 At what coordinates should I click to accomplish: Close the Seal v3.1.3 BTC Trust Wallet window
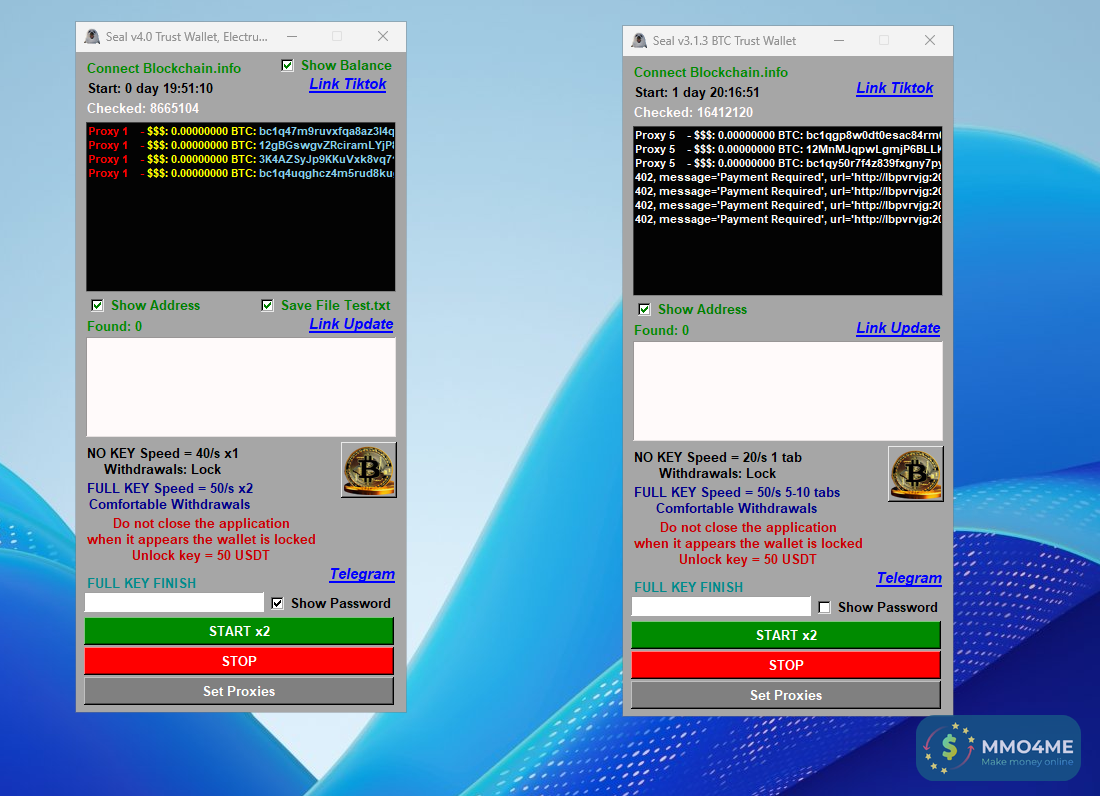point(930,41)
